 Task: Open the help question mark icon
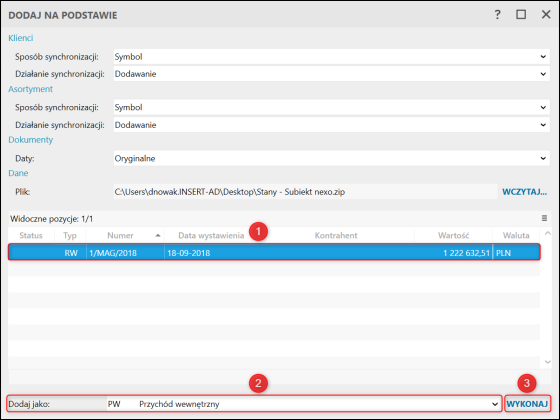coord(498,15)
